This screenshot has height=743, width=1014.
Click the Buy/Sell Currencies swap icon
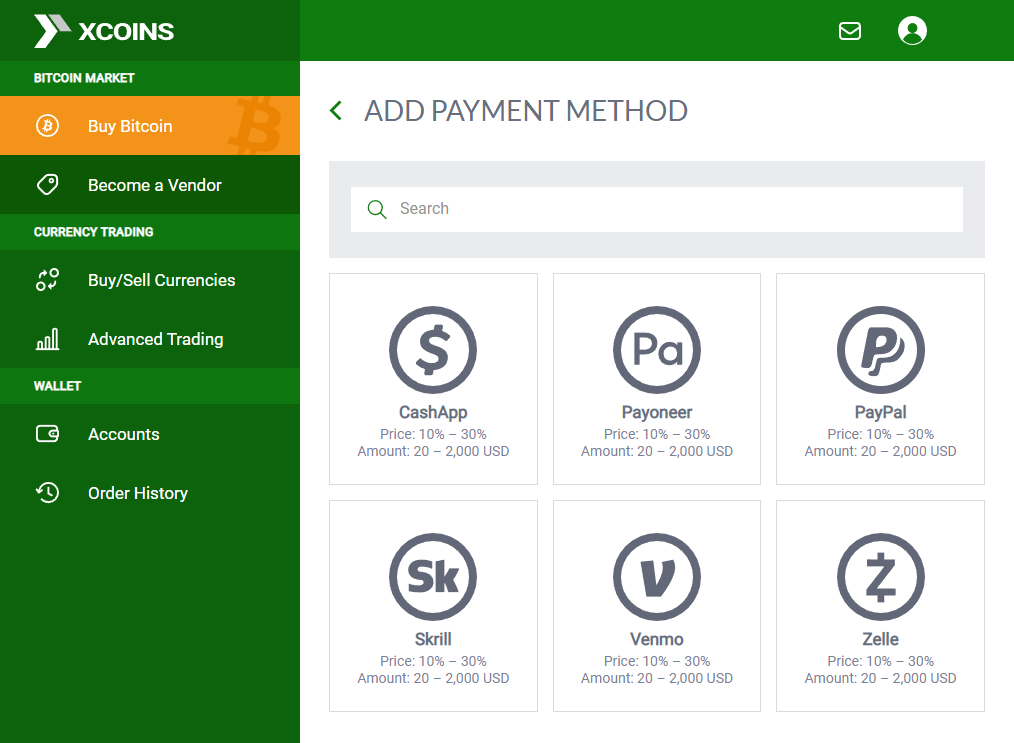[47, 279]
